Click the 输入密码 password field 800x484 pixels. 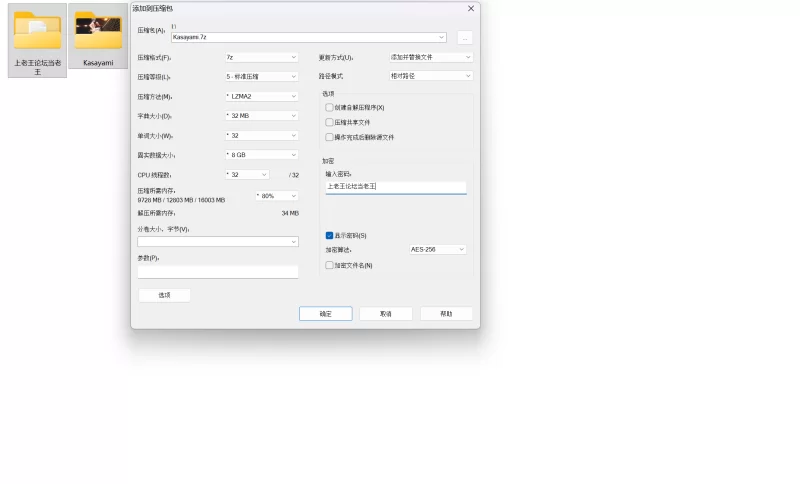coord(396,187)
